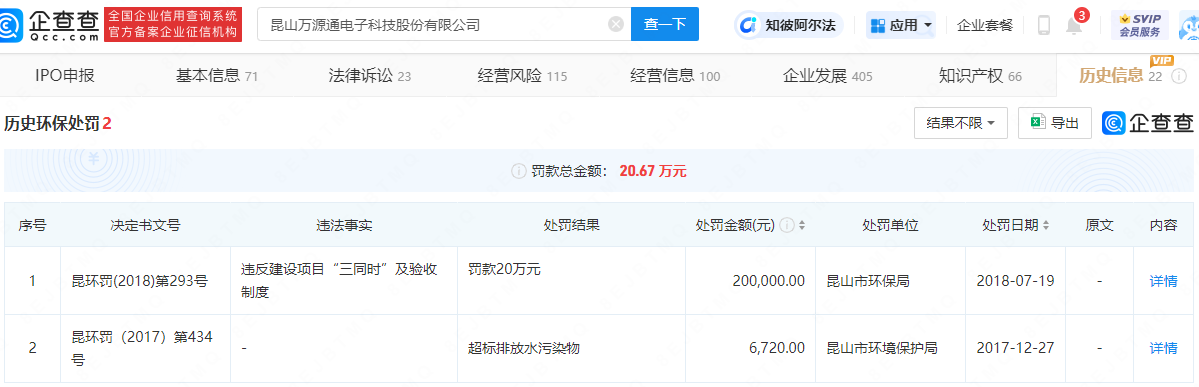The width and height of the screenshot is (1199, 387).
Task: Clear the search box with X icon
Action: click(x=616, y=24)
